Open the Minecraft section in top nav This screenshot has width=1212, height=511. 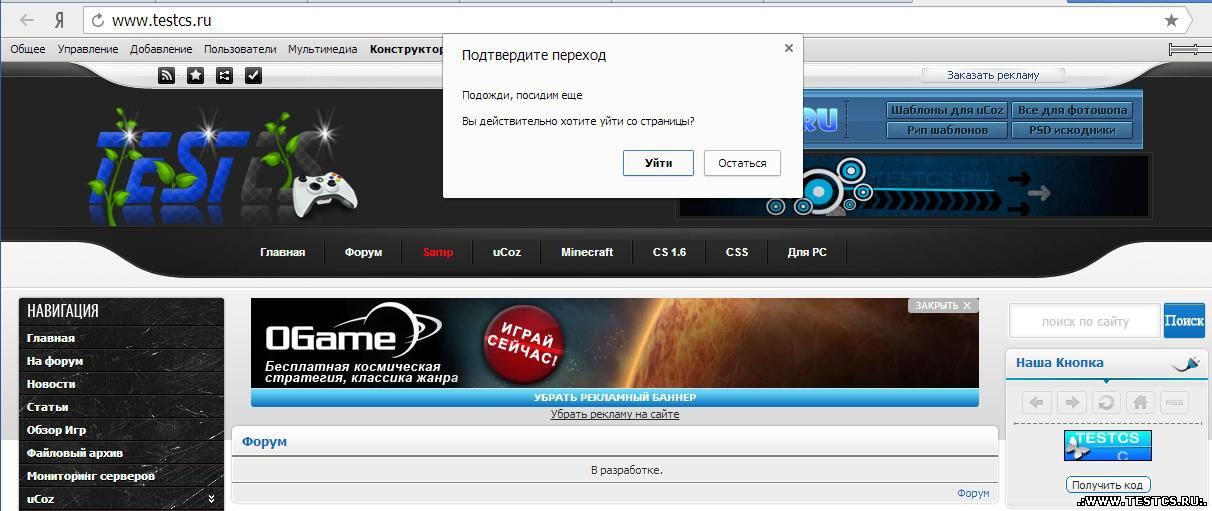coord(587,252)
